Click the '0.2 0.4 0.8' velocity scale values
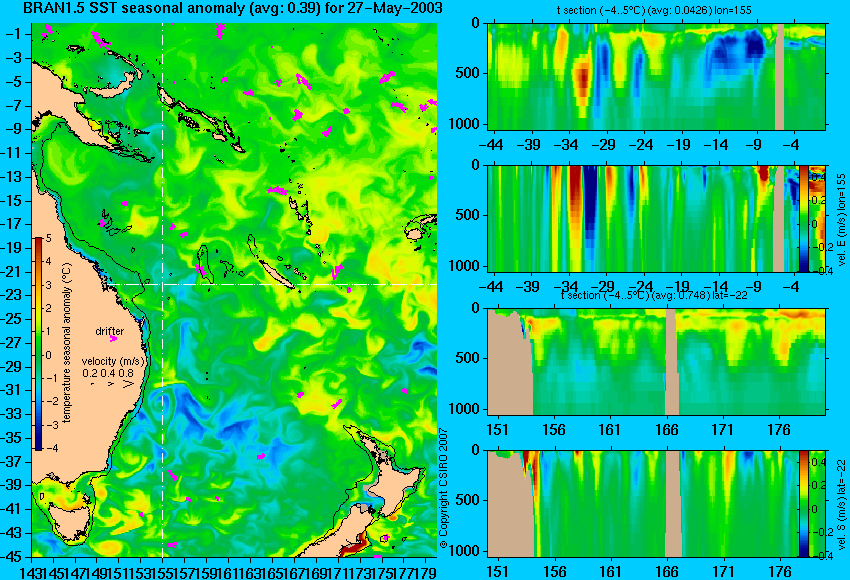This screenshot has width=850, height=580. coord(108,373)
